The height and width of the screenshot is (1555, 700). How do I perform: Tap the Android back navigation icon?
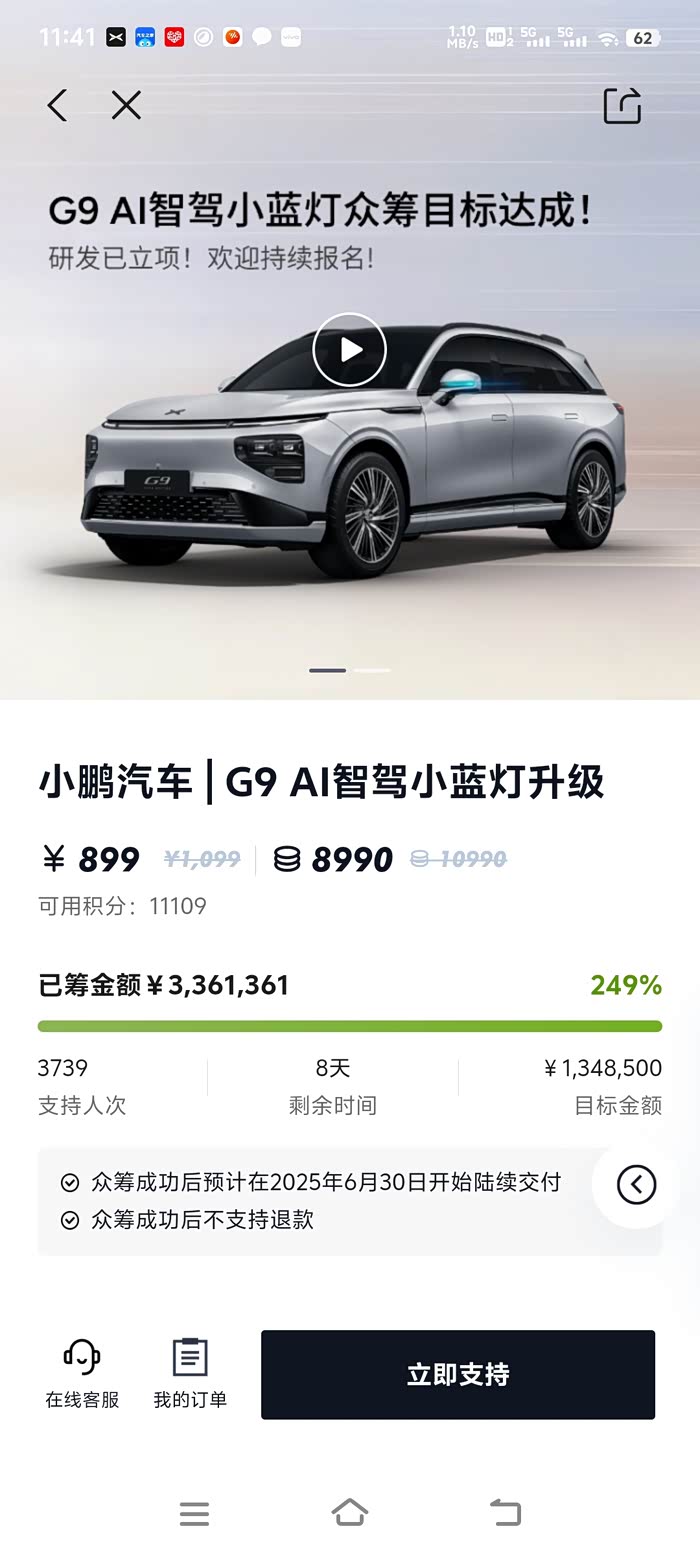tap(505, 1513)
